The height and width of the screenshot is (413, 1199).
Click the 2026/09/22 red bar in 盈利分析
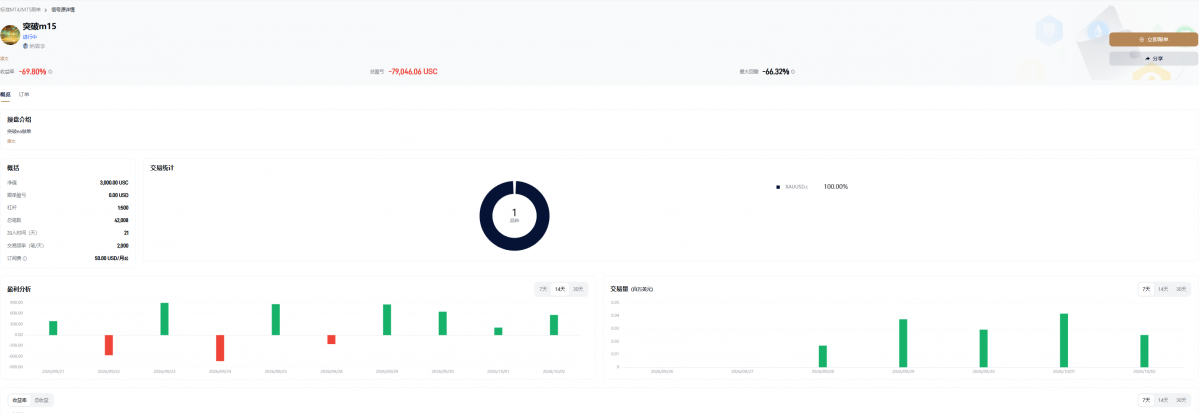click(109, 345)
